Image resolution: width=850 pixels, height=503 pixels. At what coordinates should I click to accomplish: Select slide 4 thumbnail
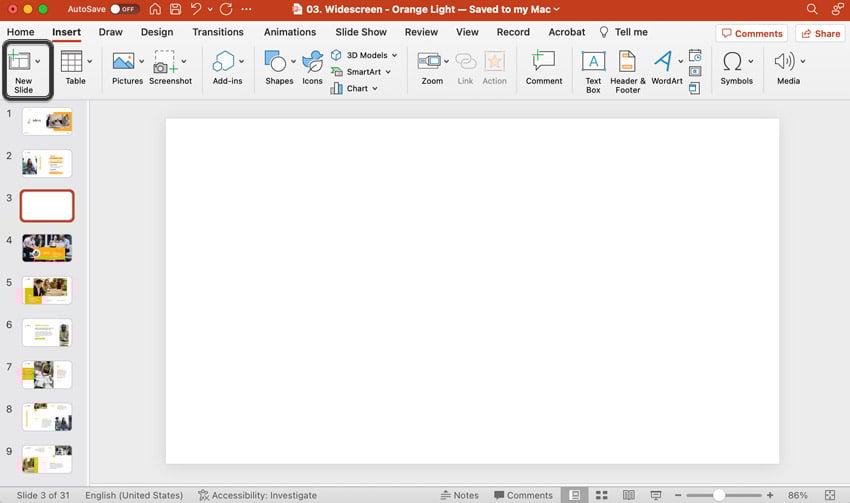(47, 248)
